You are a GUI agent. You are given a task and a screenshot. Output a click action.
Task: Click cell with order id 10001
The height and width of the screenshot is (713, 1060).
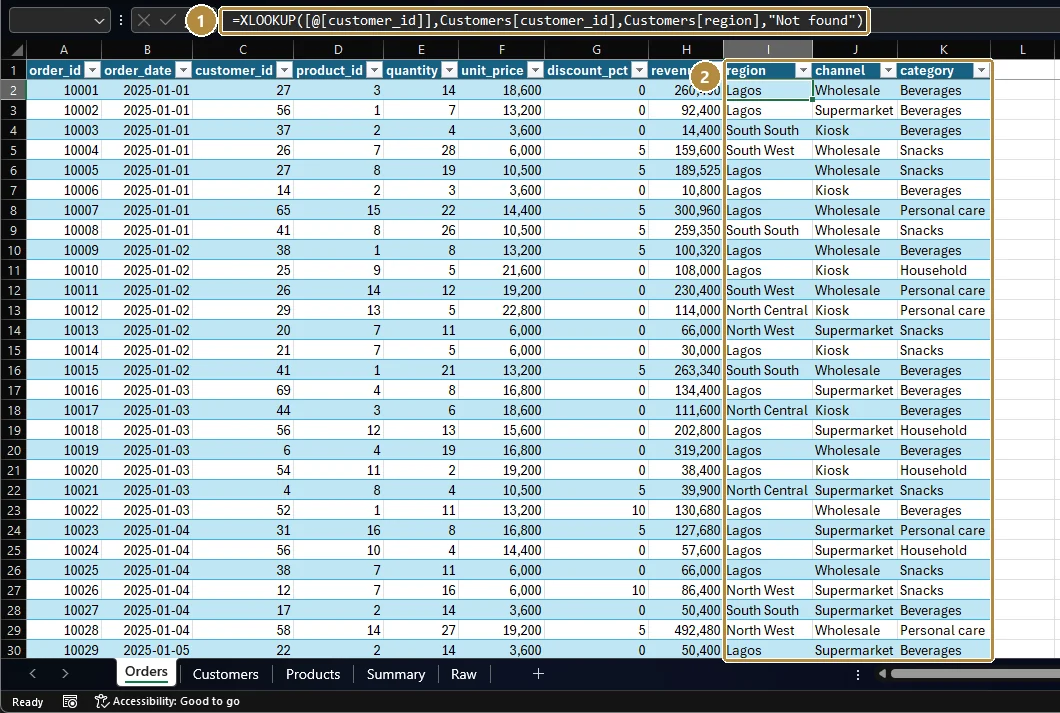coord(64,90)
